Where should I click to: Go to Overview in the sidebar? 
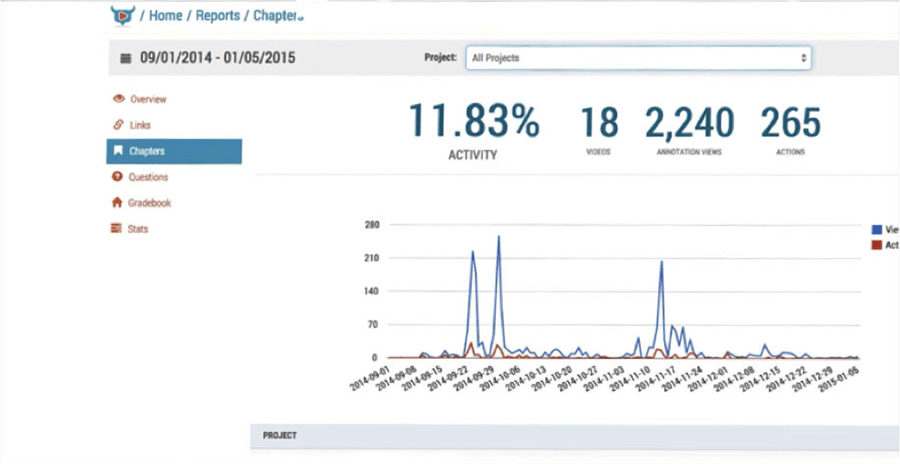(x=148, y=99)
